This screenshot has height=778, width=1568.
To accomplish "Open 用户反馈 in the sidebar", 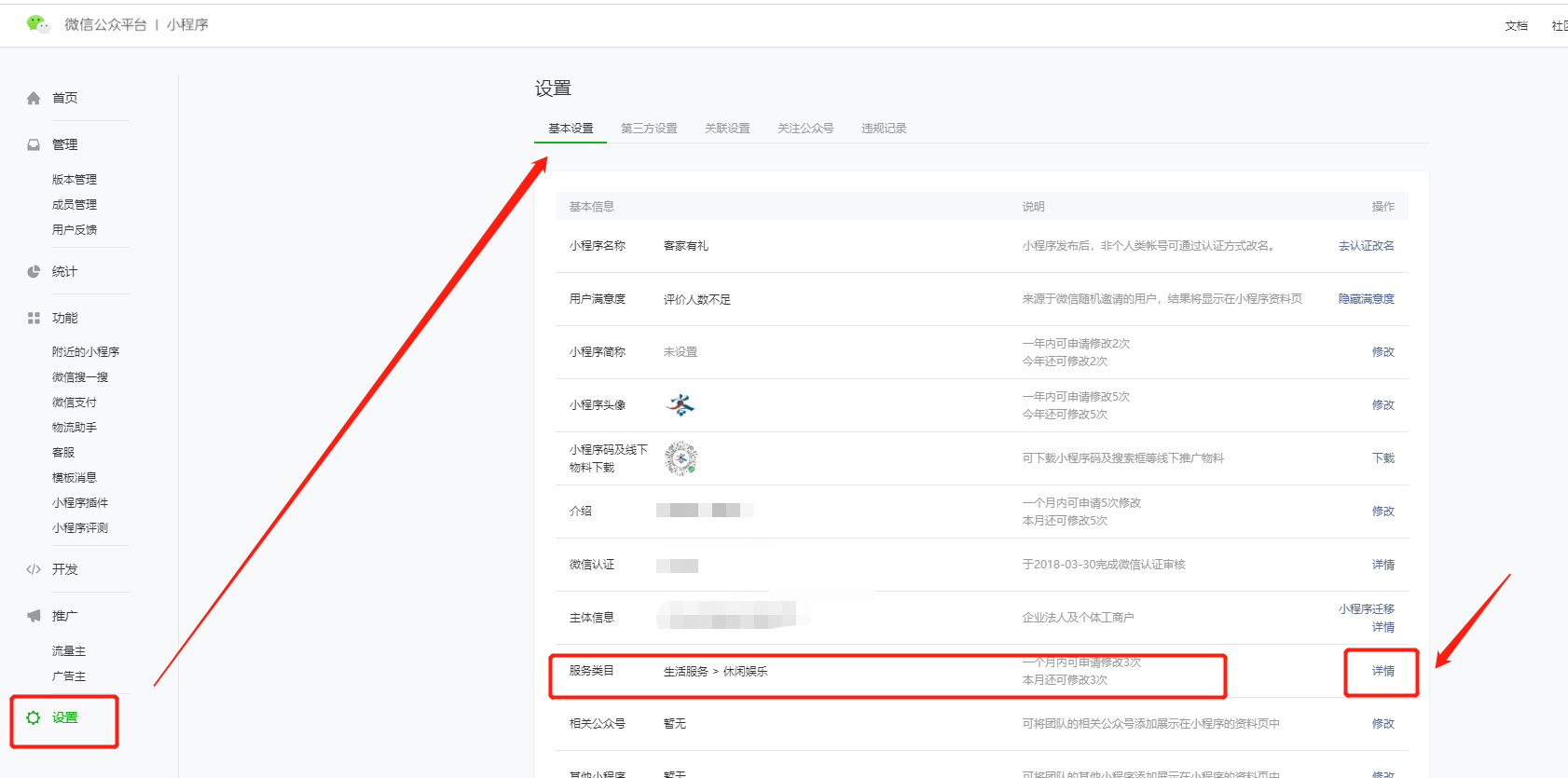I will (x=75, y=229).
